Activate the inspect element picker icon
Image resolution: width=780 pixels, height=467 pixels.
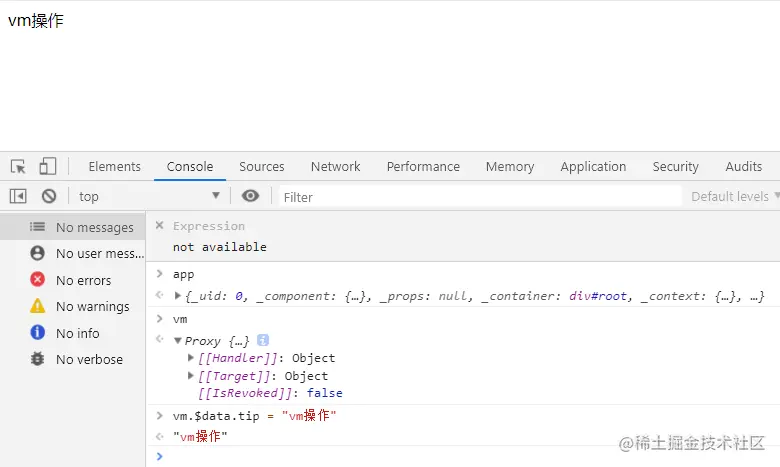point(18,167)
